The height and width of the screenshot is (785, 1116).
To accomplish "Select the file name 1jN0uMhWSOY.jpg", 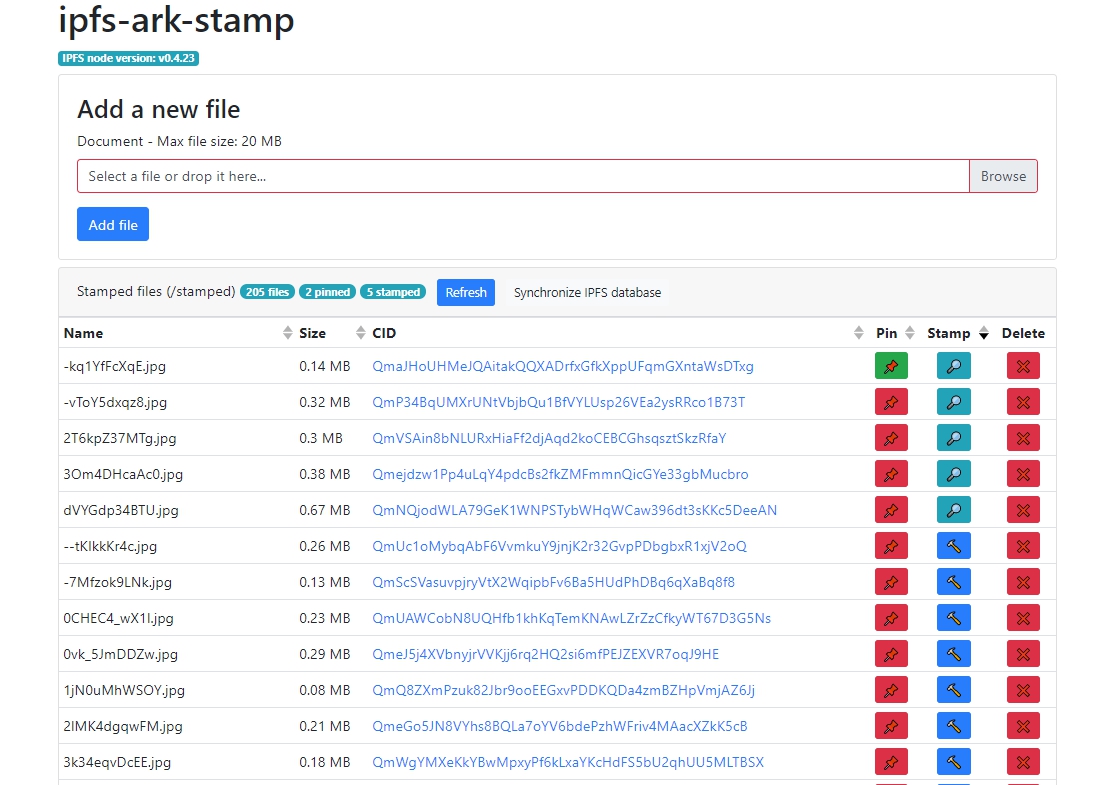I will [x=124, y=690].
